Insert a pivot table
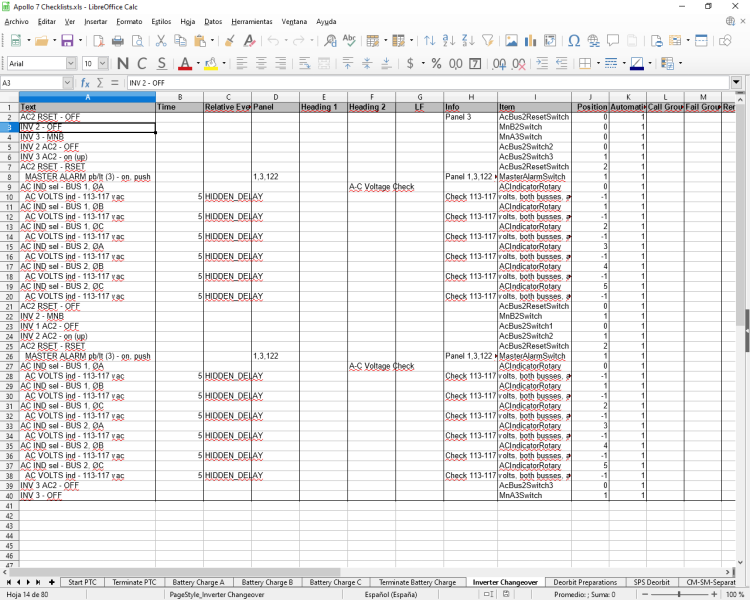 (x=550, y=41)
